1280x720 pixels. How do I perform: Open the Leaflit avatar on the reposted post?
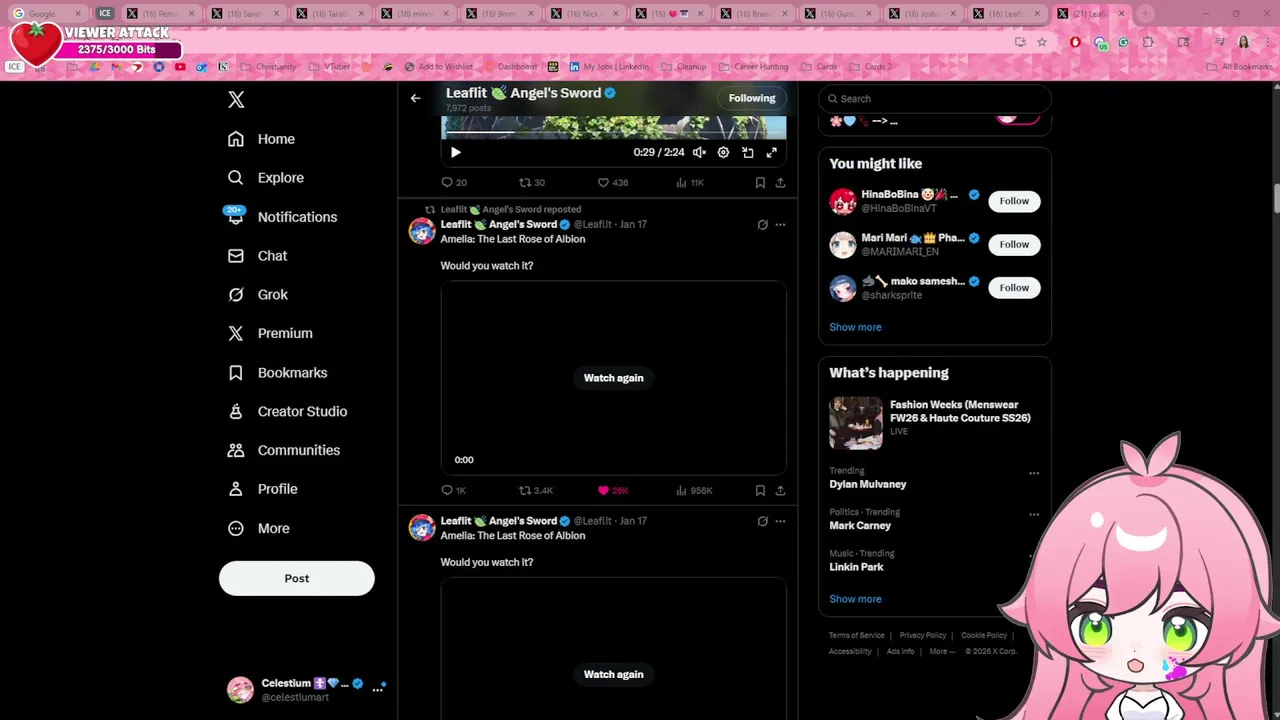click(x=422, y=232)
